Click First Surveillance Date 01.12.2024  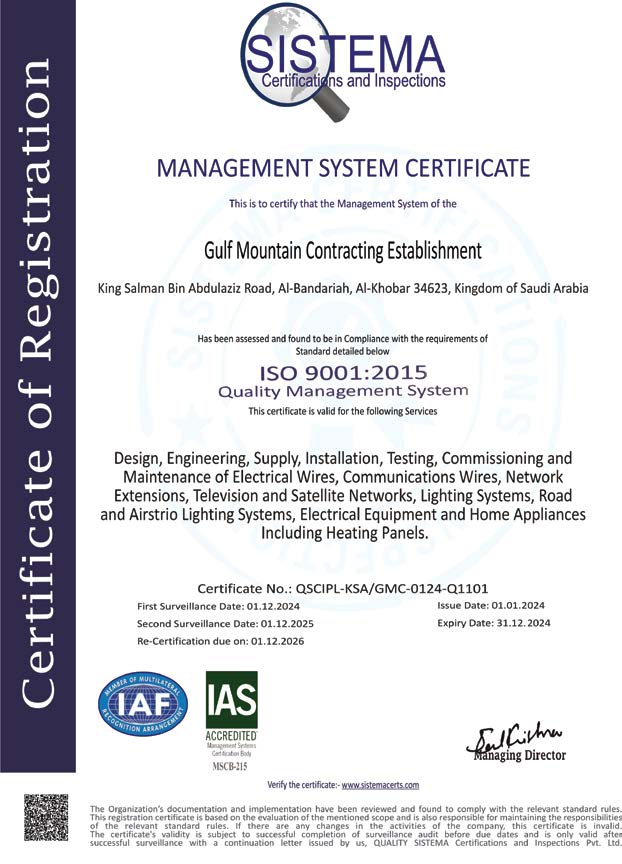[x=218, y=606]
